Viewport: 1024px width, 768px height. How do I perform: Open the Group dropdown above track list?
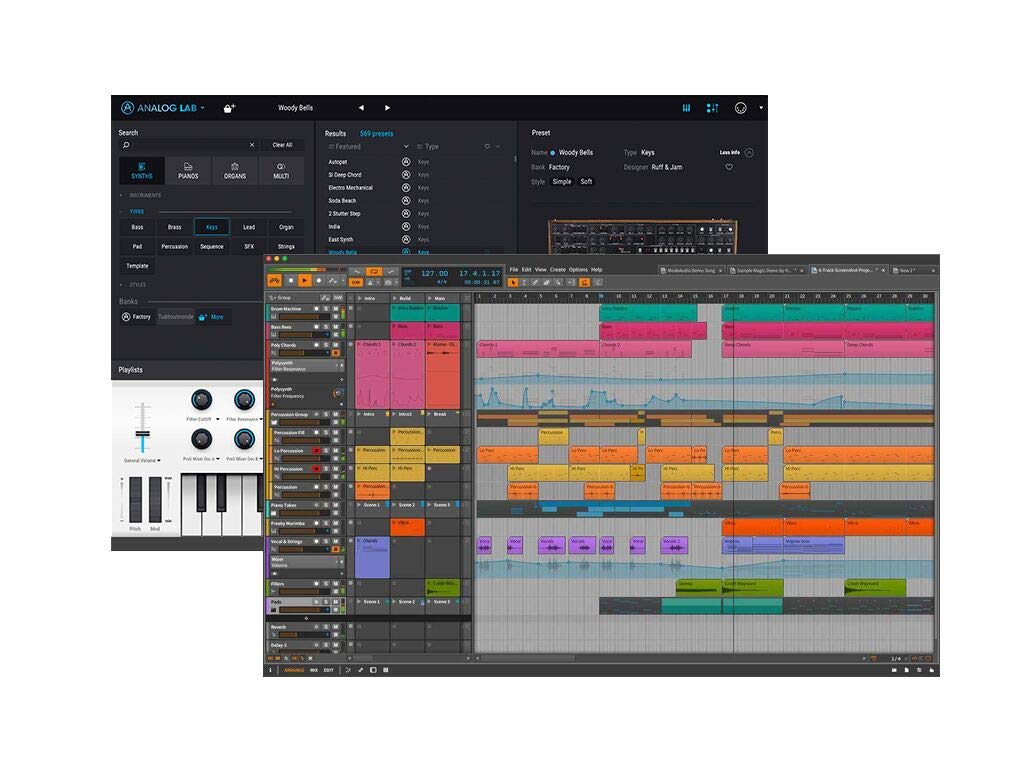tap(280, 298)
